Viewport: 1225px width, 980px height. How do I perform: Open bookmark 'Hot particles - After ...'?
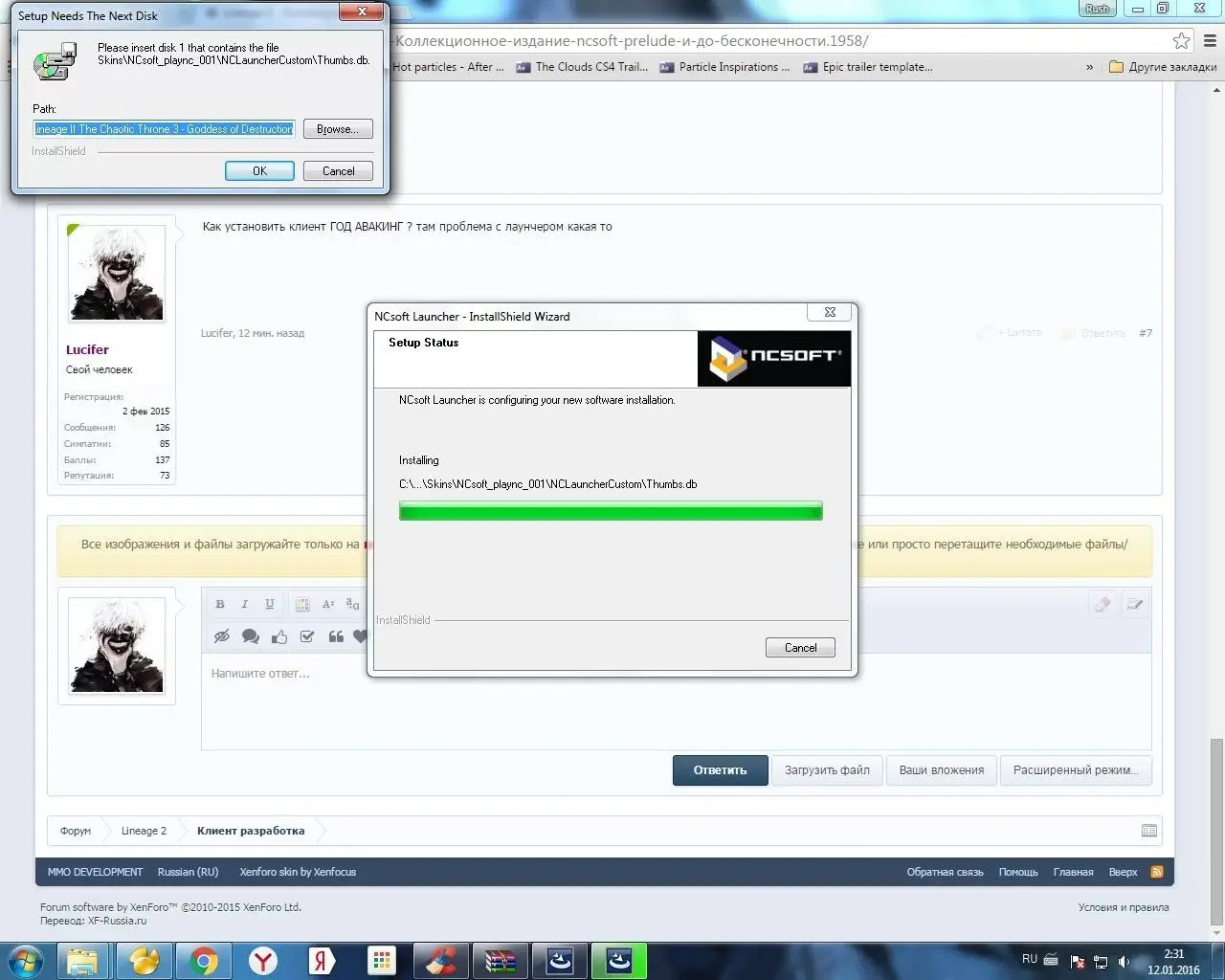click(x=448, y=67)
